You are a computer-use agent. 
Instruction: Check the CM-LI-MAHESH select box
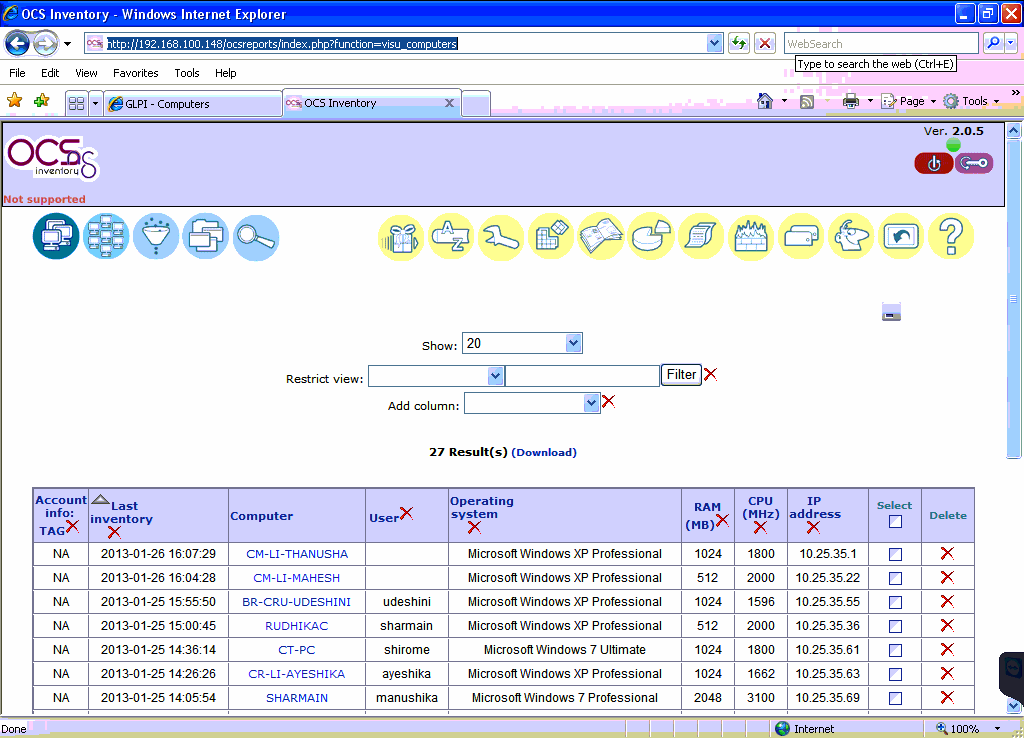[895, 579]
